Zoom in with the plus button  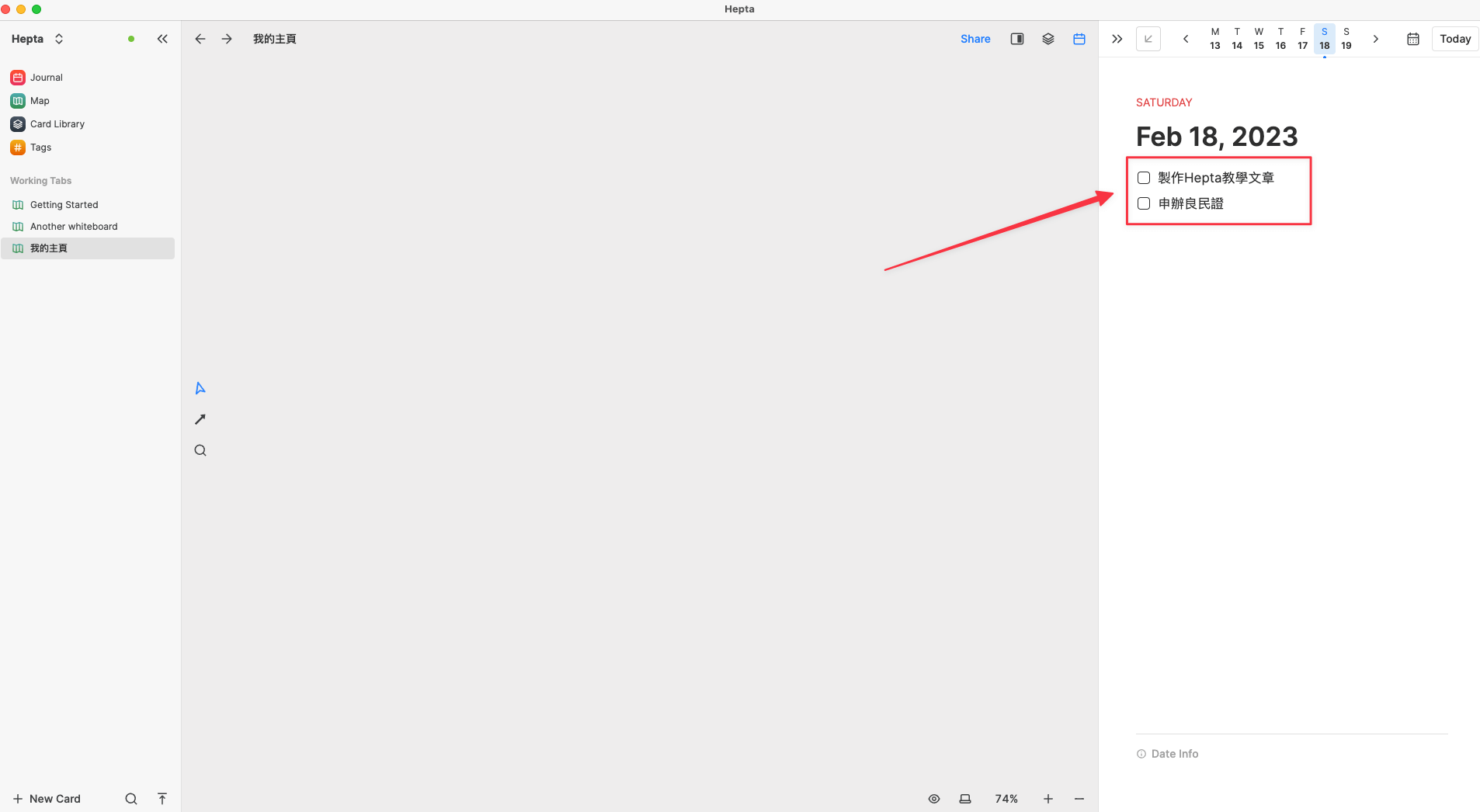click(x=1048, y=799)
